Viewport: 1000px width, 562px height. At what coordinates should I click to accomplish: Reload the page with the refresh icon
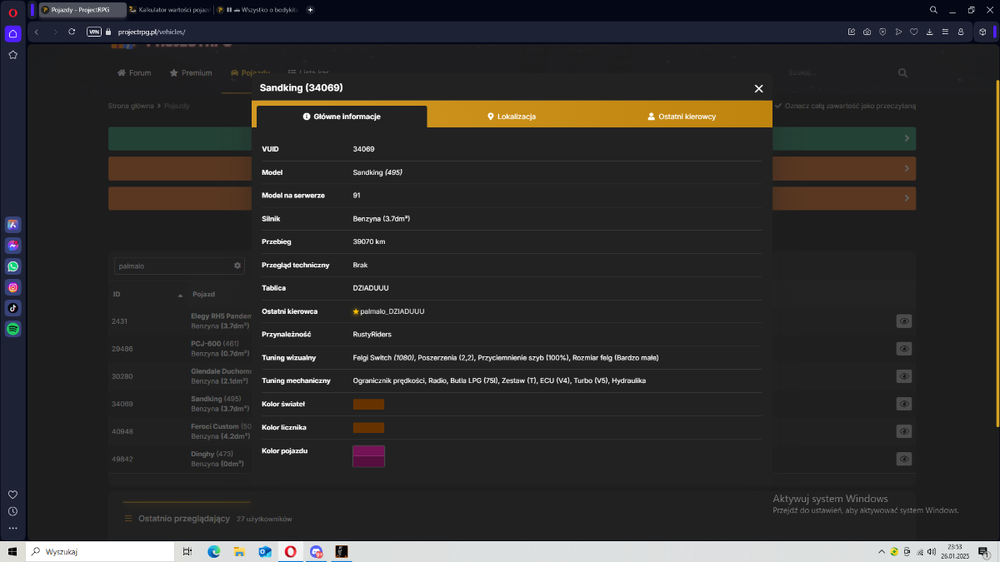[71, 32]
